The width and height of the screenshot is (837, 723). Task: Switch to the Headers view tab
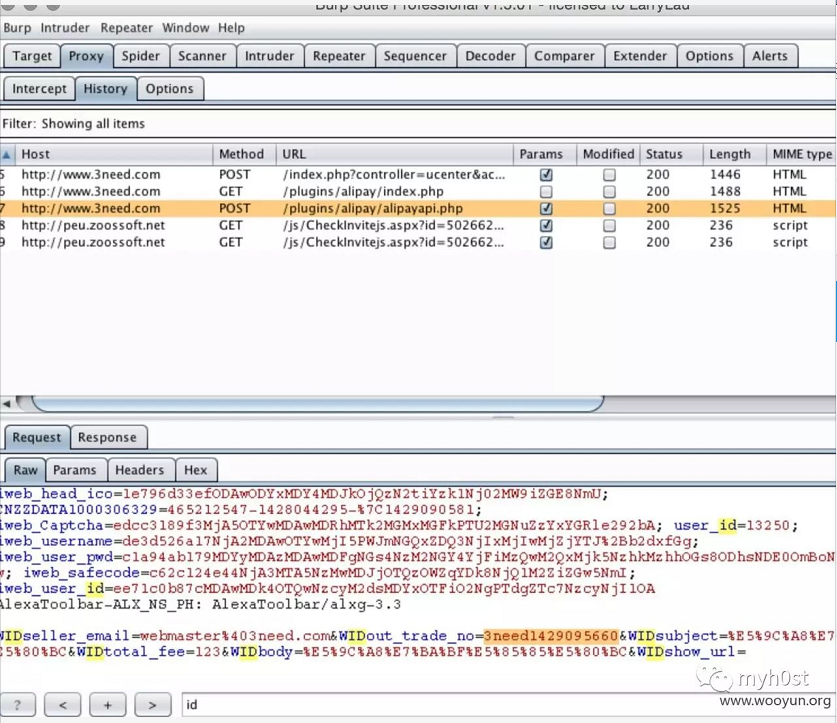[140, 470]
